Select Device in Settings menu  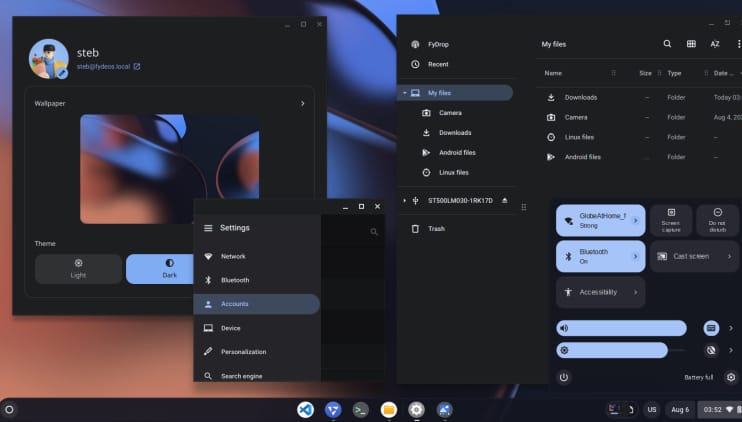click(257, 328)
